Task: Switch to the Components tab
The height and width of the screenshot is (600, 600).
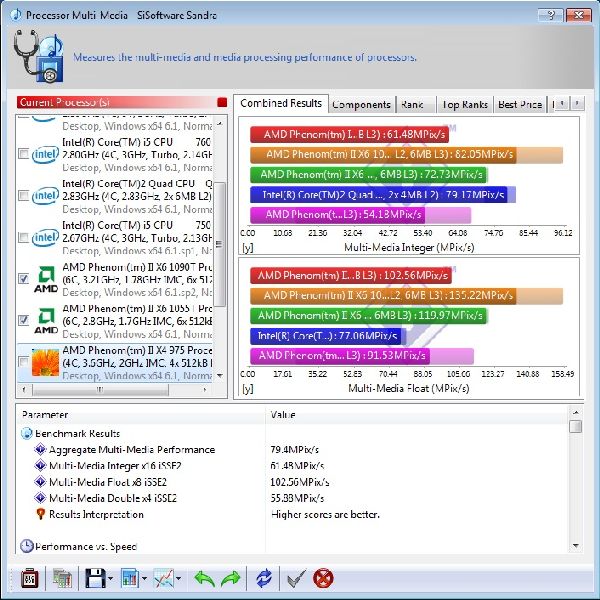Action: 361,104
